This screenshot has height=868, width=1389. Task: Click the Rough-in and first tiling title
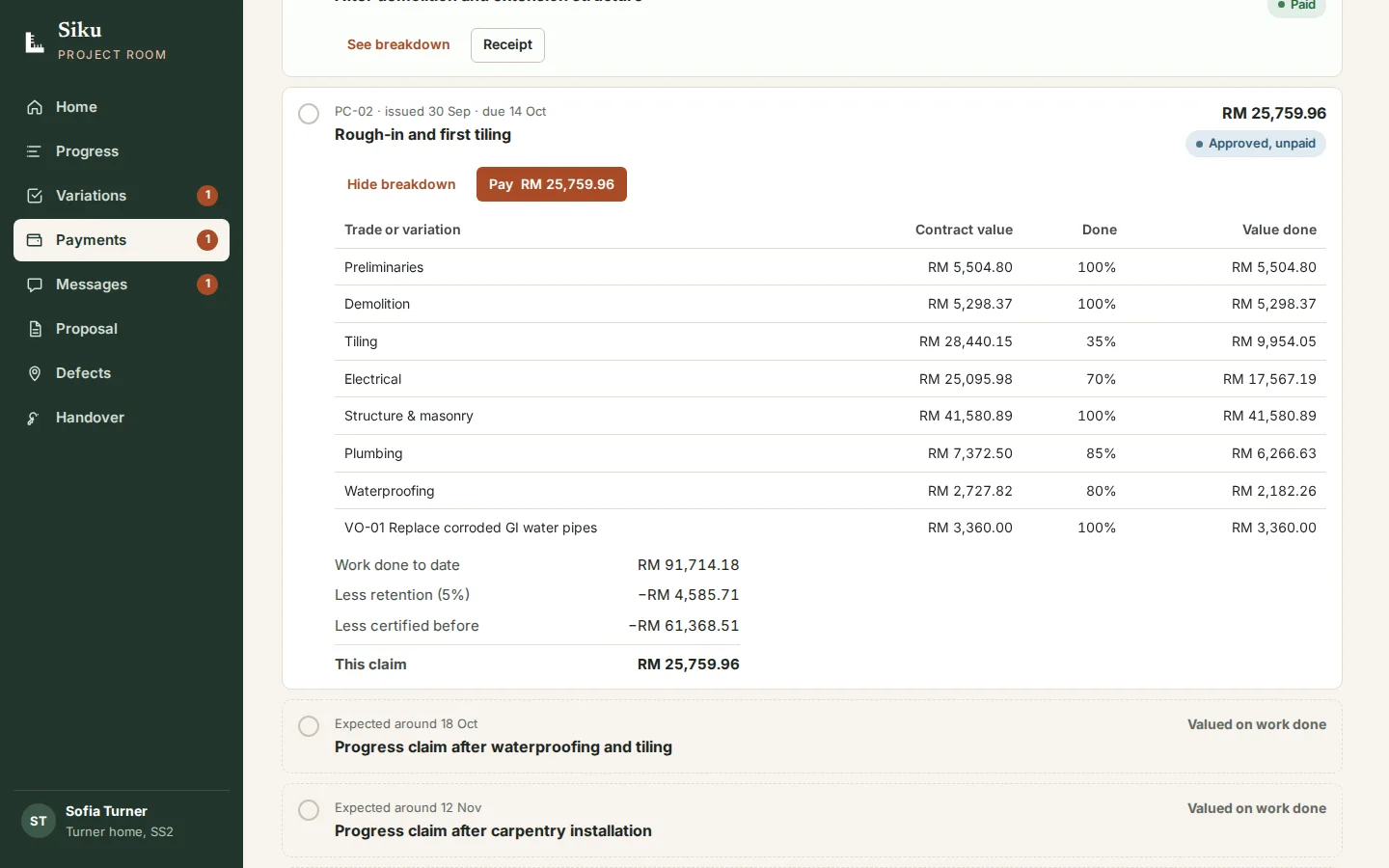click(x=422, y=135)
